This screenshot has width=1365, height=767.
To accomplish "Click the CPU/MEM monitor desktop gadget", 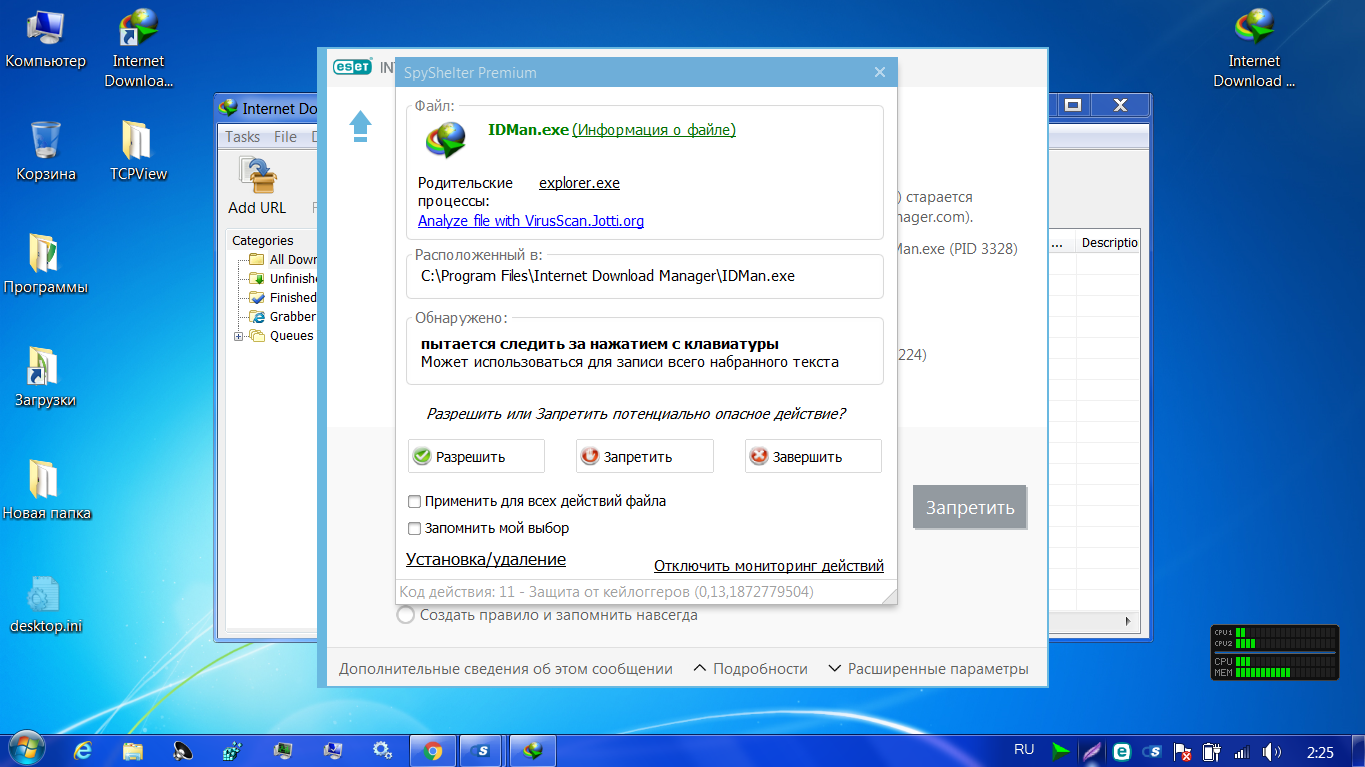I will (1274, 653).
